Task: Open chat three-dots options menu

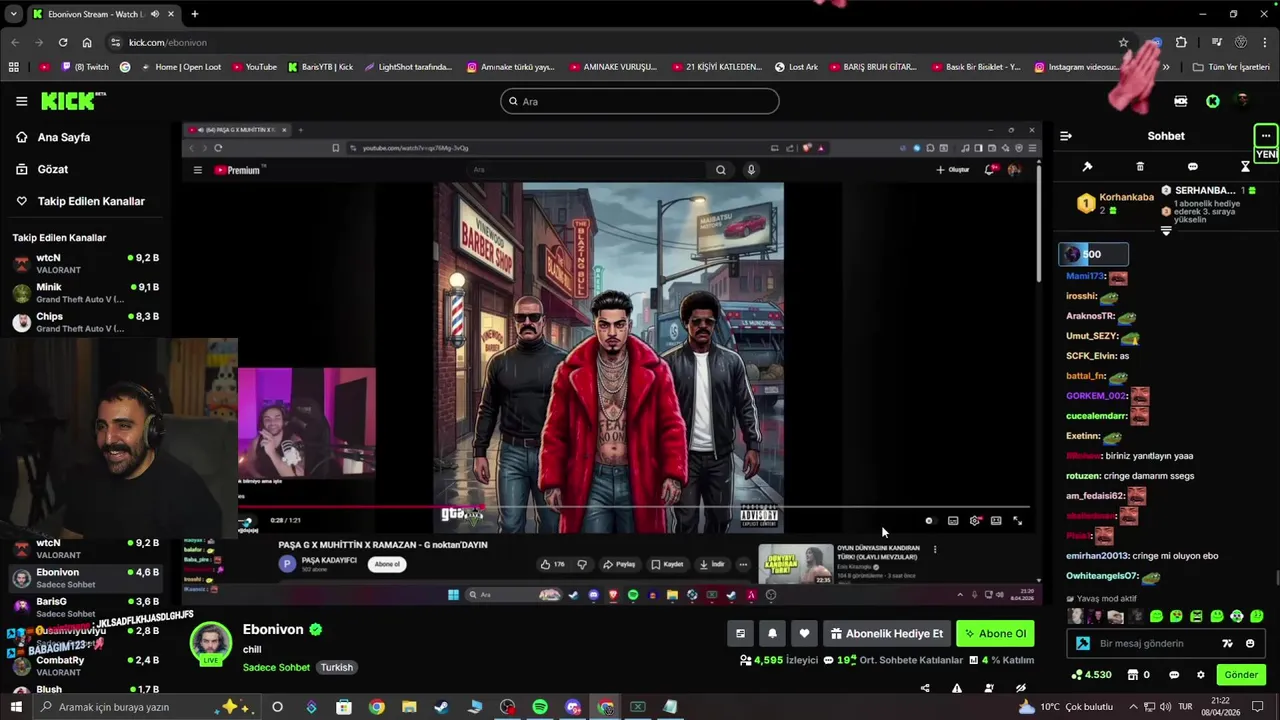Action: coord(1266,136)
